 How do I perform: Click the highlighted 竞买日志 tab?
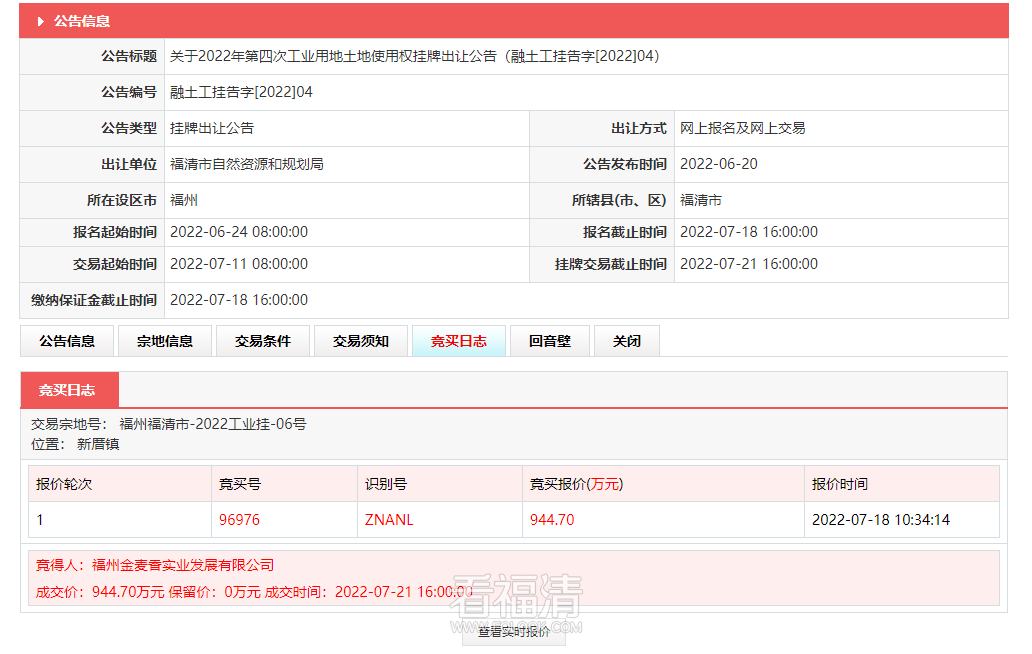[459, 341]
